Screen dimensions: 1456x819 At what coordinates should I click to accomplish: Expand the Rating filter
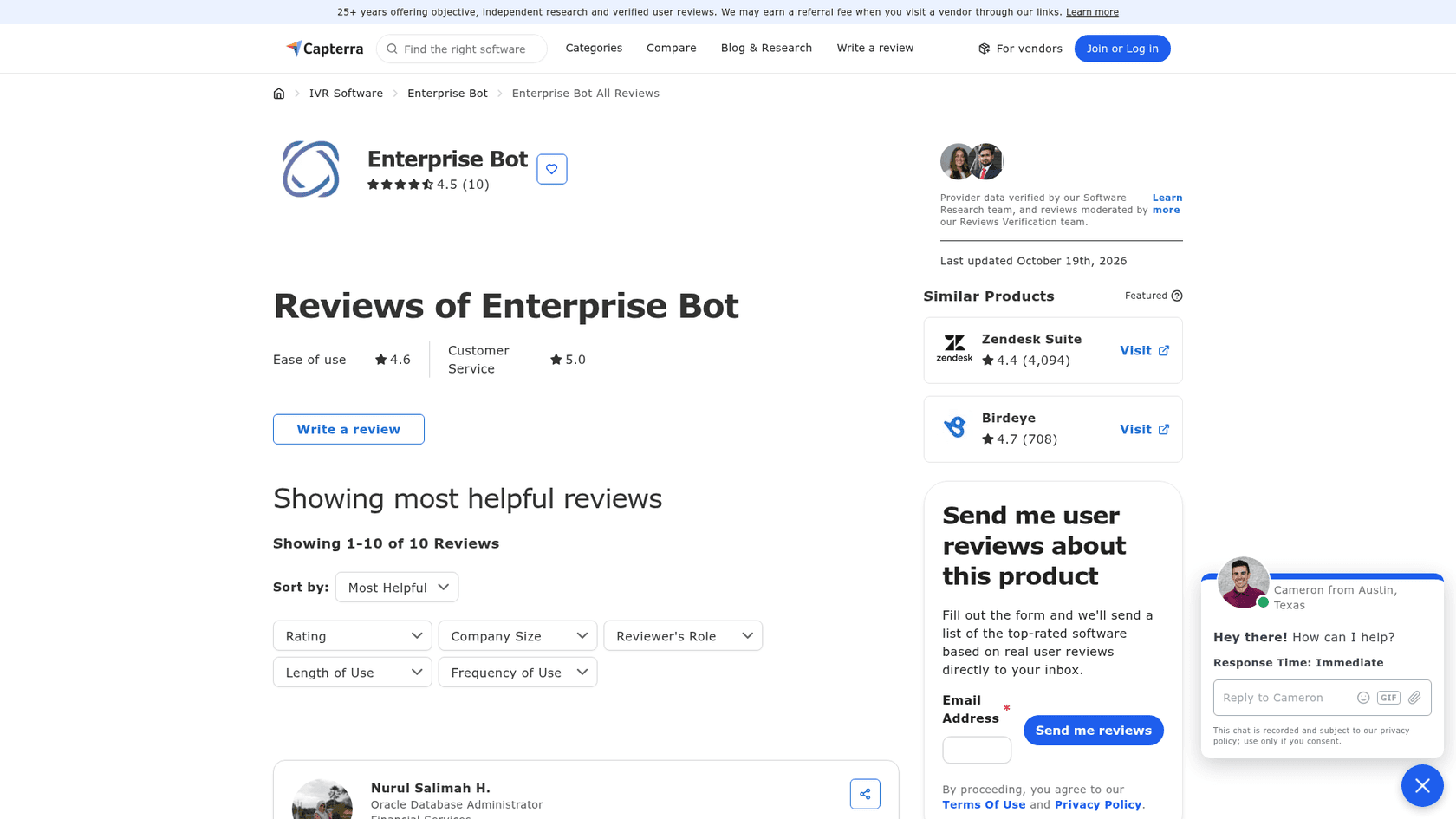[353, 636]
